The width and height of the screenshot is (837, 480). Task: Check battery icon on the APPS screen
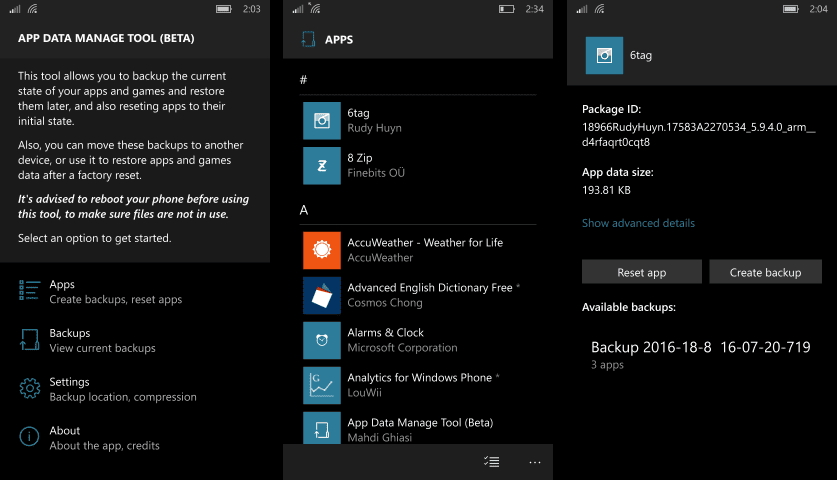(507, 9)
